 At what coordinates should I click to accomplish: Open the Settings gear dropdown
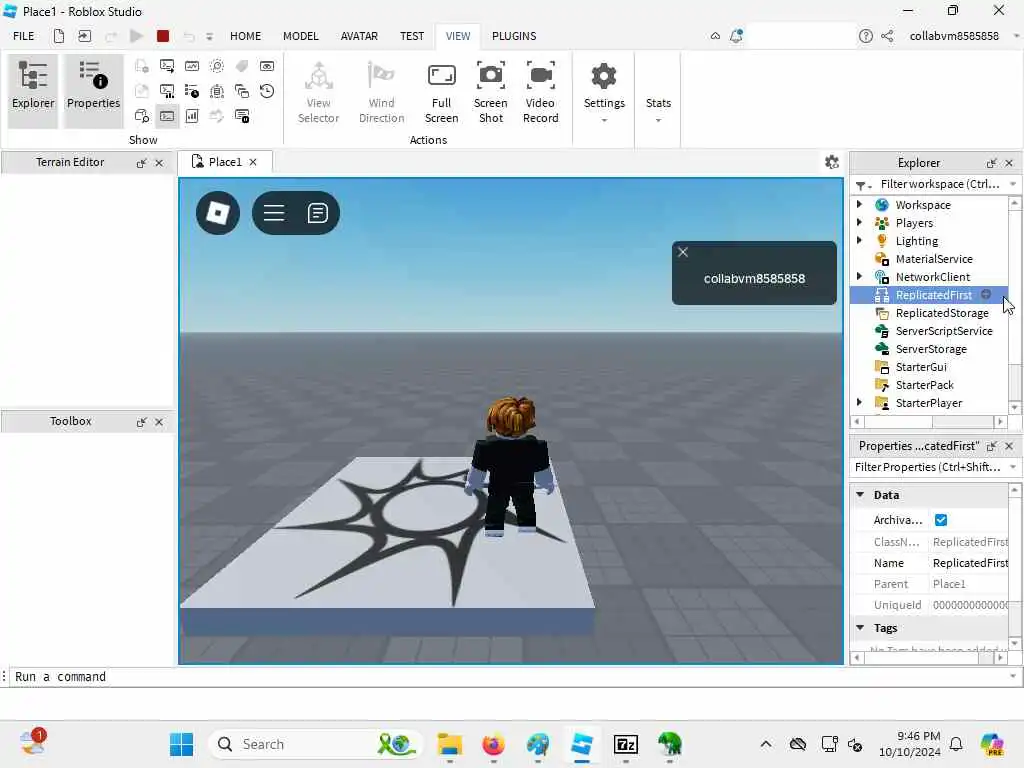(x=604, y=92)
